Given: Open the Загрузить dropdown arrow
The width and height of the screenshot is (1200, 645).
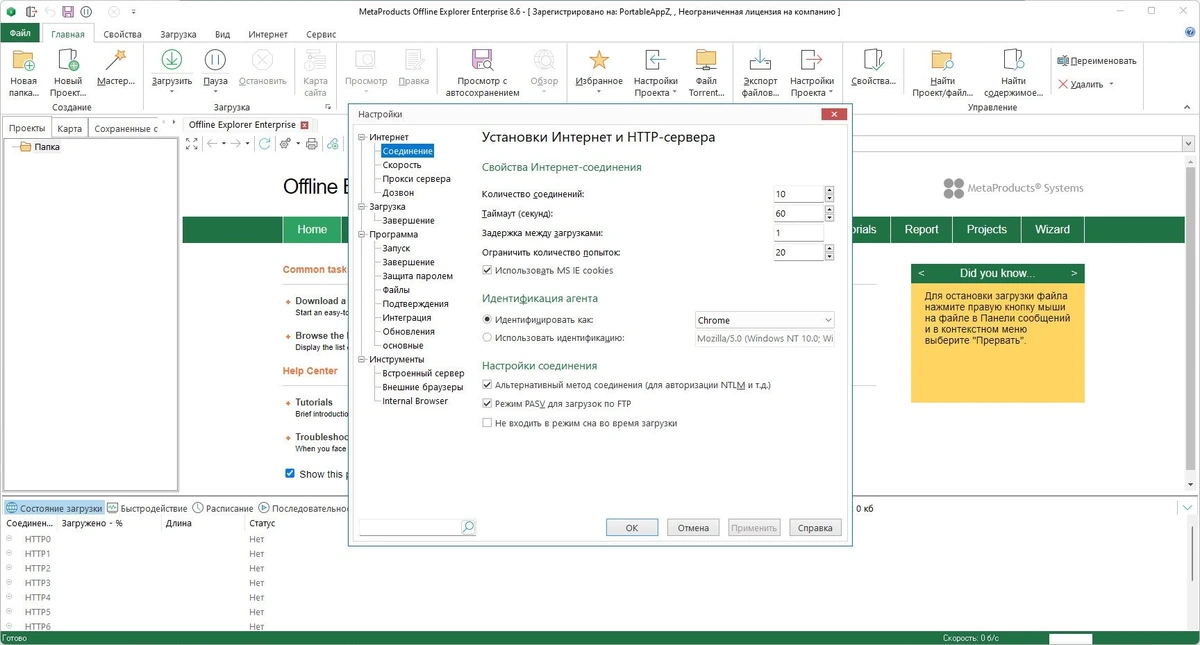Looking at the screenshot, I should (x=172, y=91).
